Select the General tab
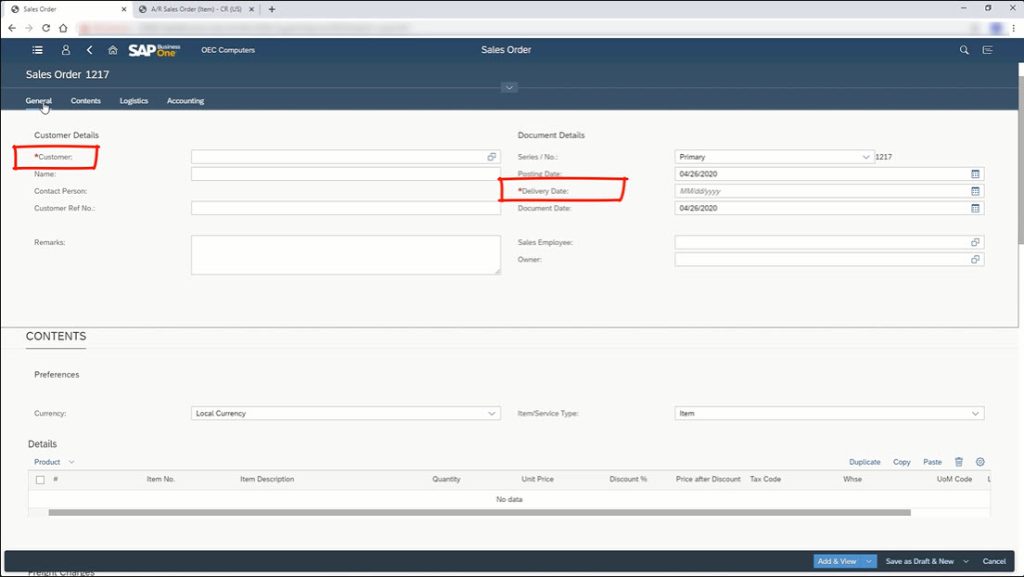This screenshot has width=1024, height=577. [39, 101]
